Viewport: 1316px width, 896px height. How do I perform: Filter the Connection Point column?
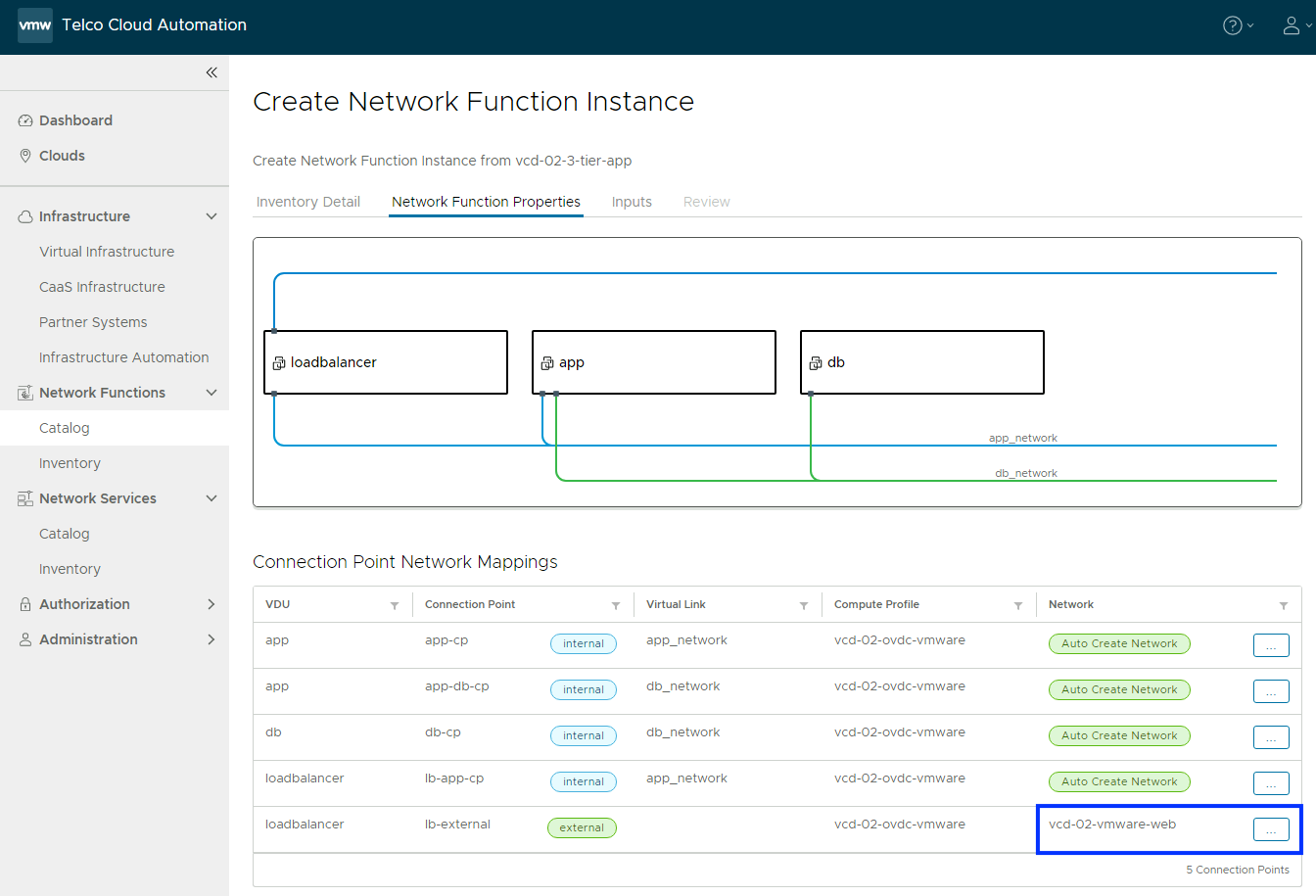click(616, 606)
